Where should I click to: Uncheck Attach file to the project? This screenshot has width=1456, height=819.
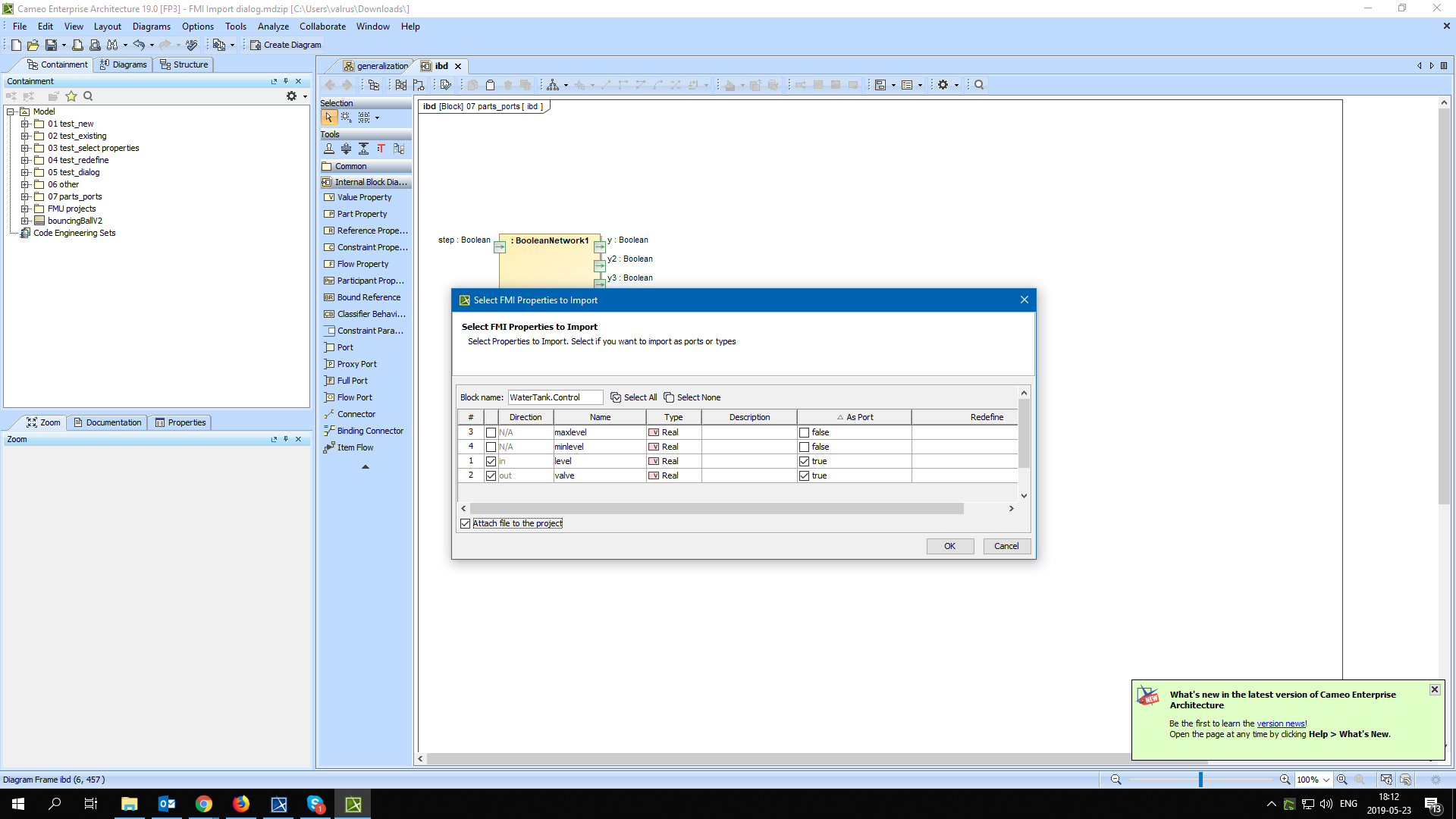(466, 523)
